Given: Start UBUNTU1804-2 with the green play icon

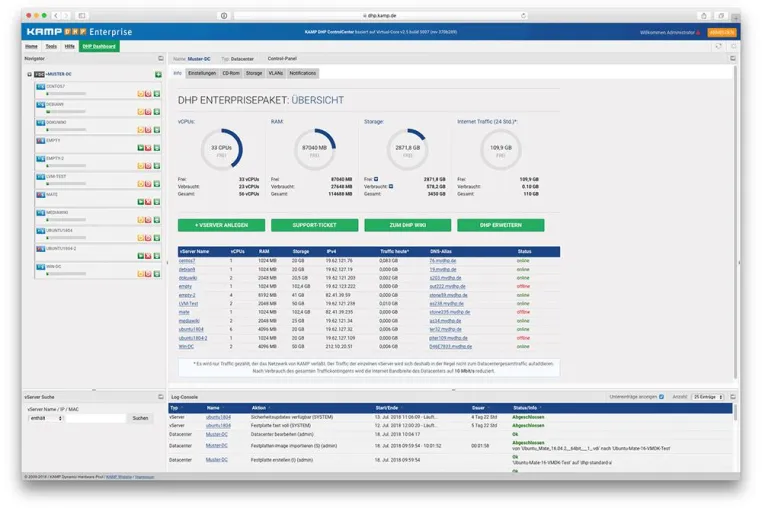Looking at the screenshot, I should coord(140,256).
